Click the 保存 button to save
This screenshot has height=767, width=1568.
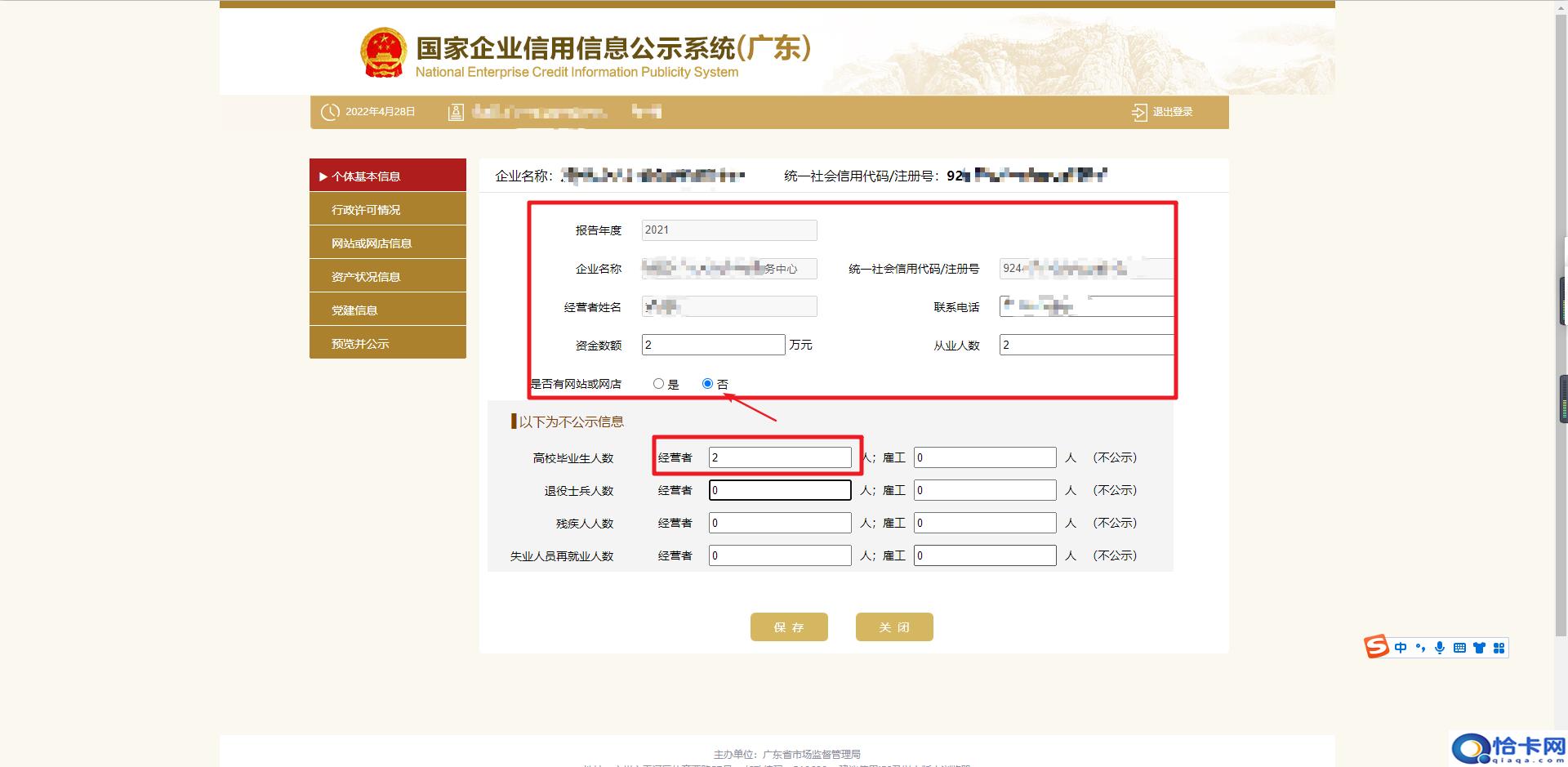(788, 627)
